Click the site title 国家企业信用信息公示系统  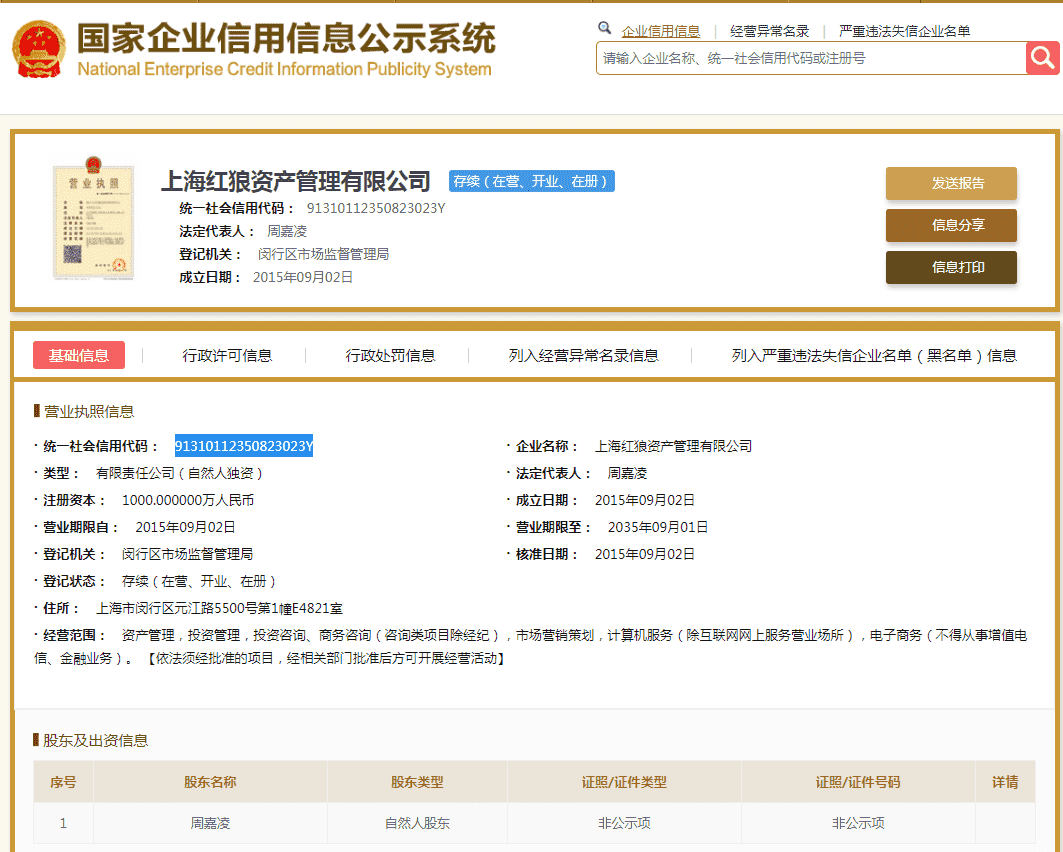[286, 38]
